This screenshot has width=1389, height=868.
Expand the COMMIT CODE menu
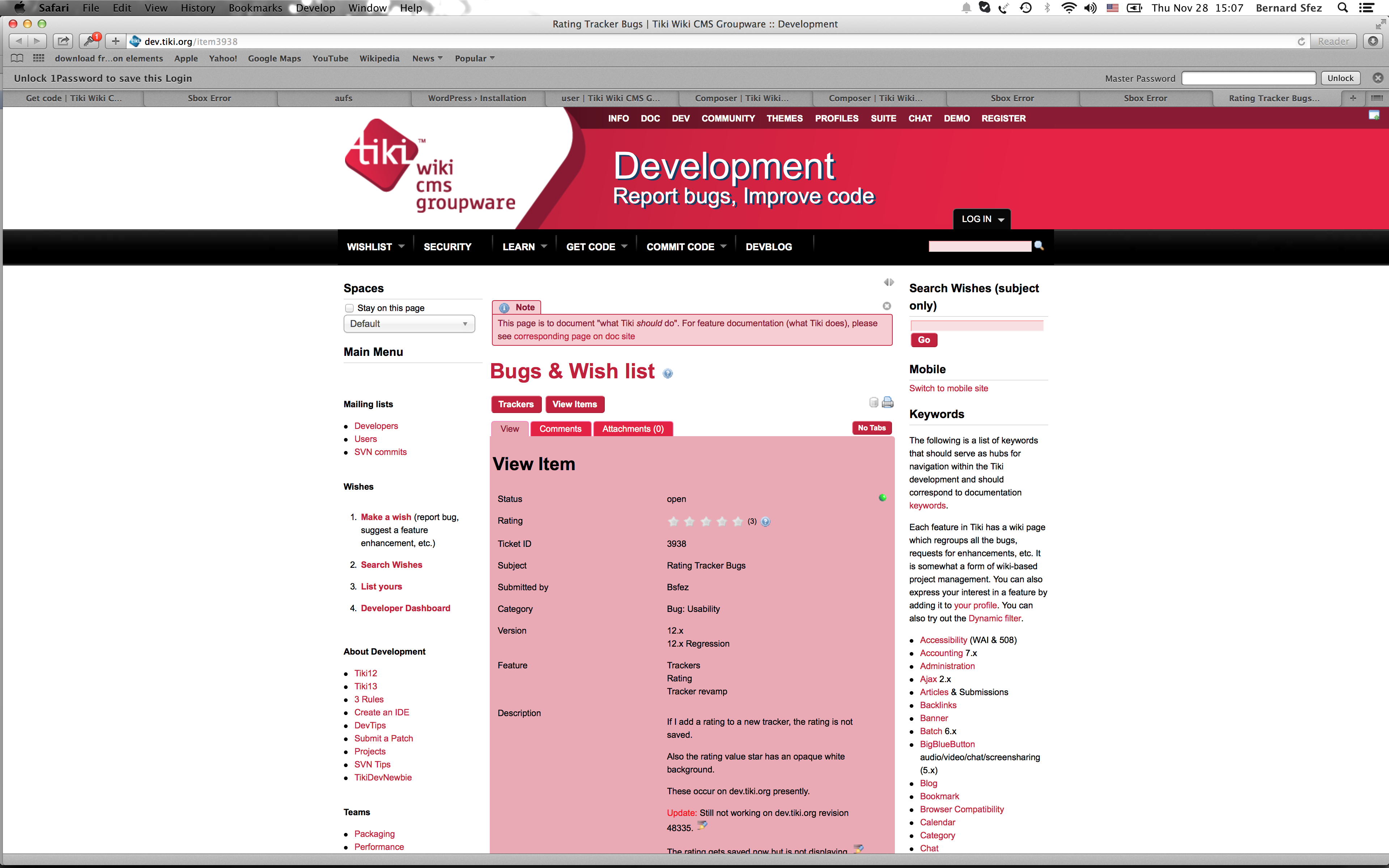click(x=686, y=247)
